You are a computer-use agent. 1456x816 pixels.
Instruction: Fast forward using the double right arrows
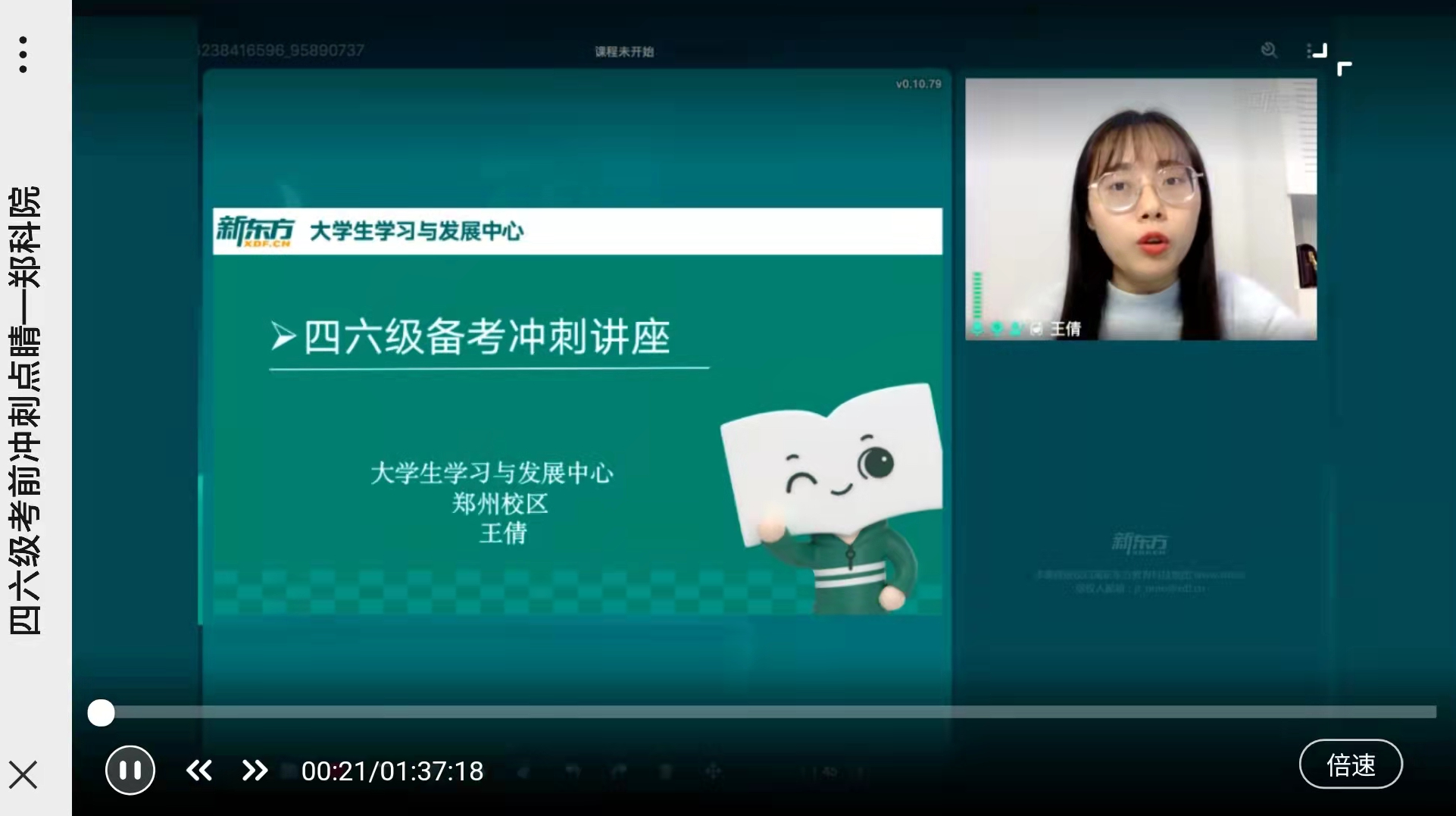(x=255, y=771)
